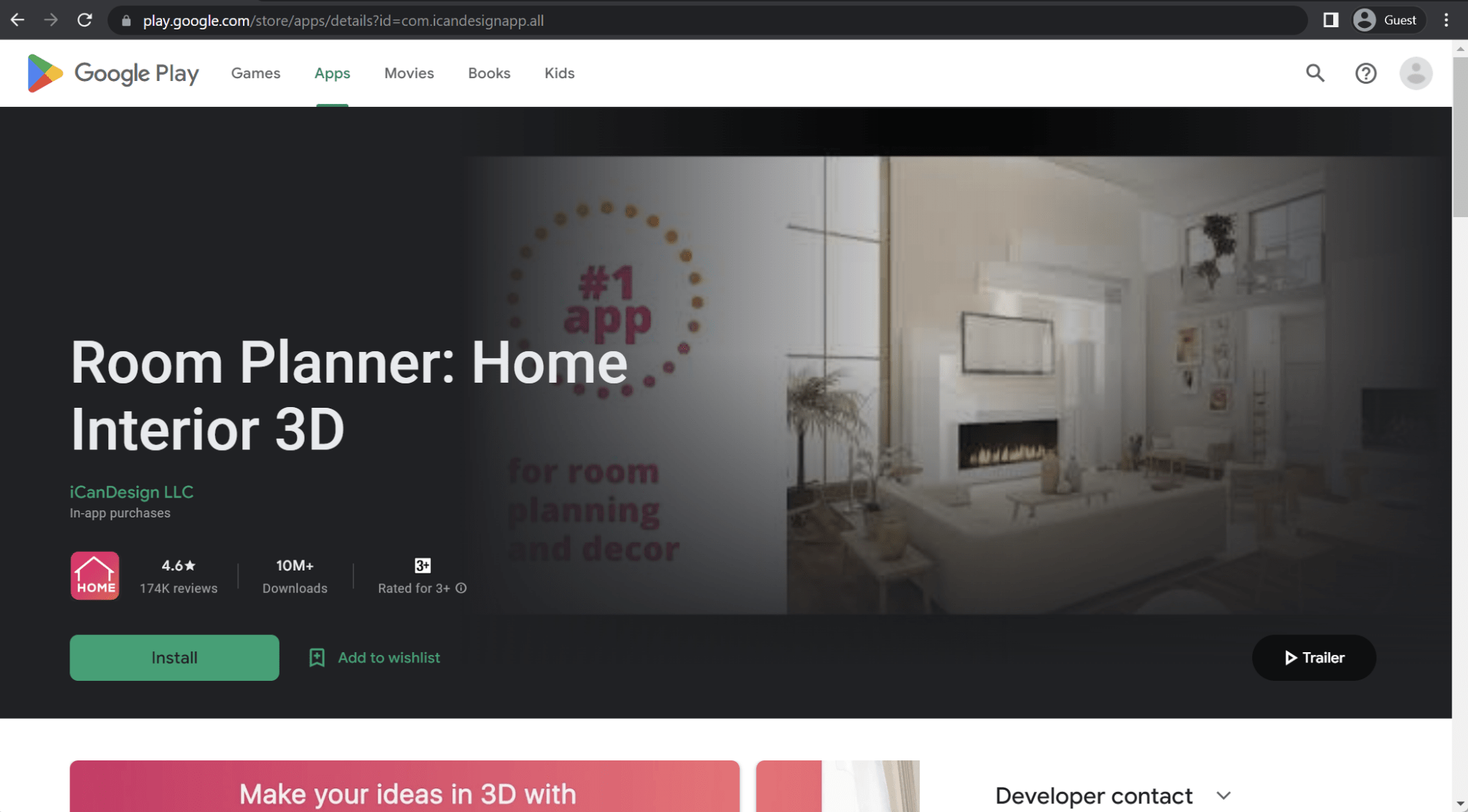The height and width of the screenshot is (812, 1468).
Task: Select the Games tab in Google Play
Action: pos(255,72)
